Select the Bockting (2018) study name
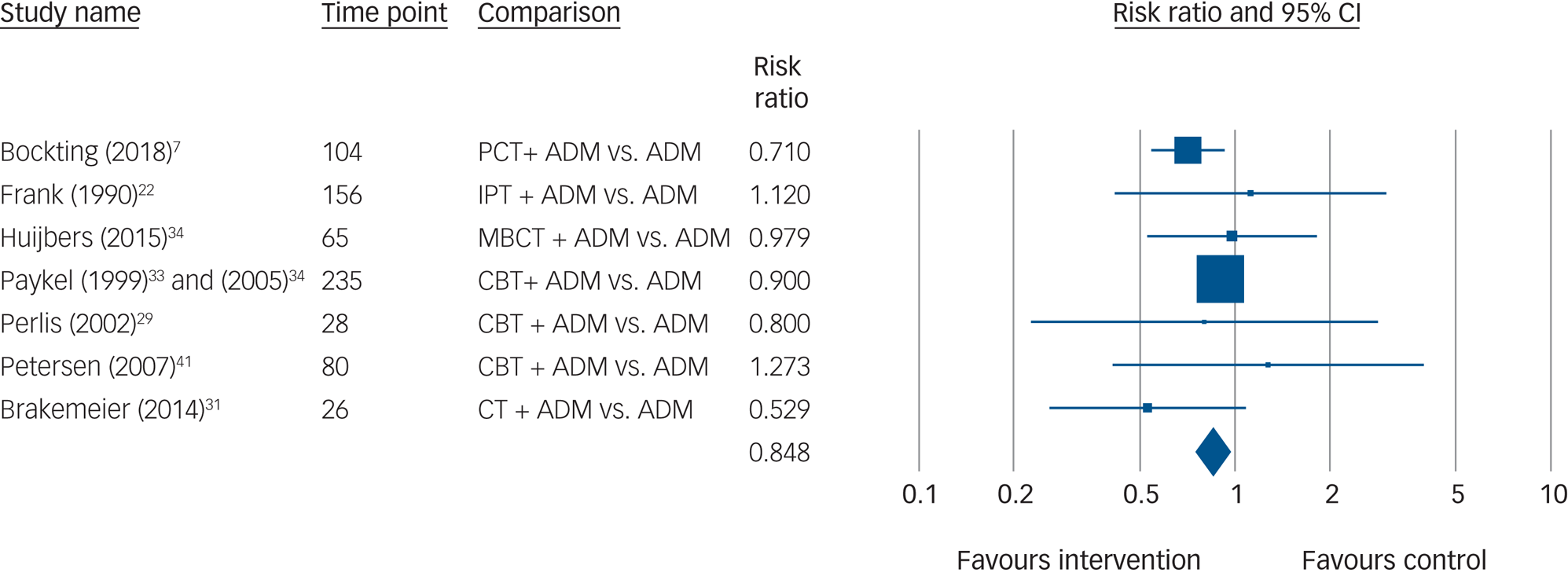The height and width of the screenshot is (576, 1568). click(x=86, y=152)
